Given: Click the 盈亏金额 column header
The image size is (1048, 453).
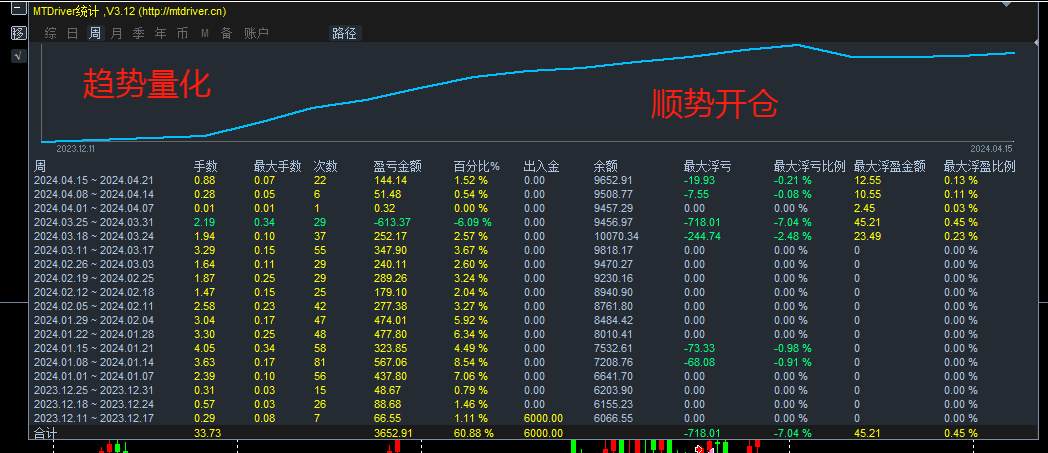Looking at the screenshot, I should (398, 166).
